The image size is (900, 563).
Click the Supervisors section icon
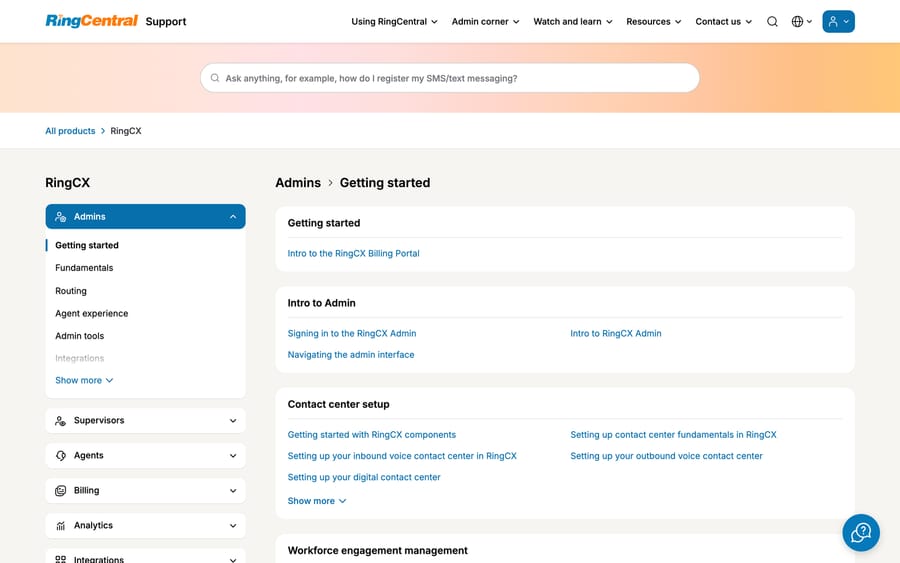(60, 421)
